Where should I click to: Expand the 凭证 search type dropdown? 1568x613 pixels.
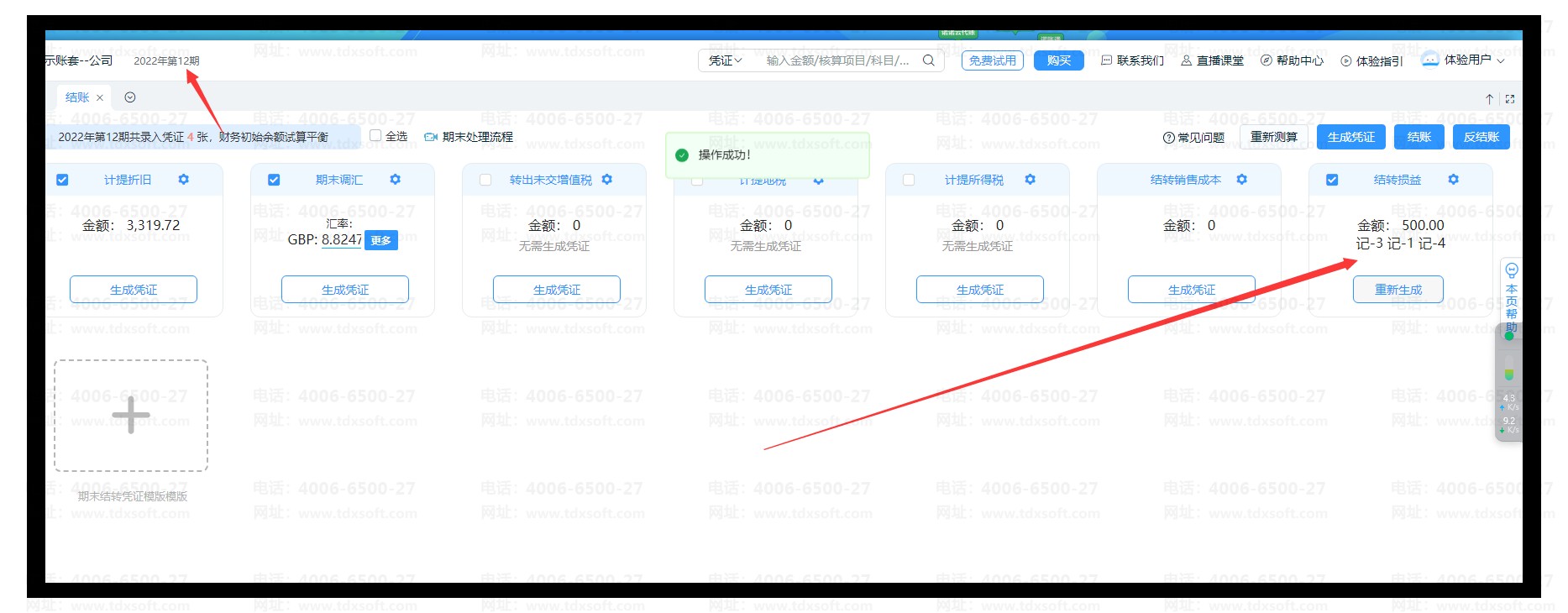pyautogui.click(x=725, y=60)
